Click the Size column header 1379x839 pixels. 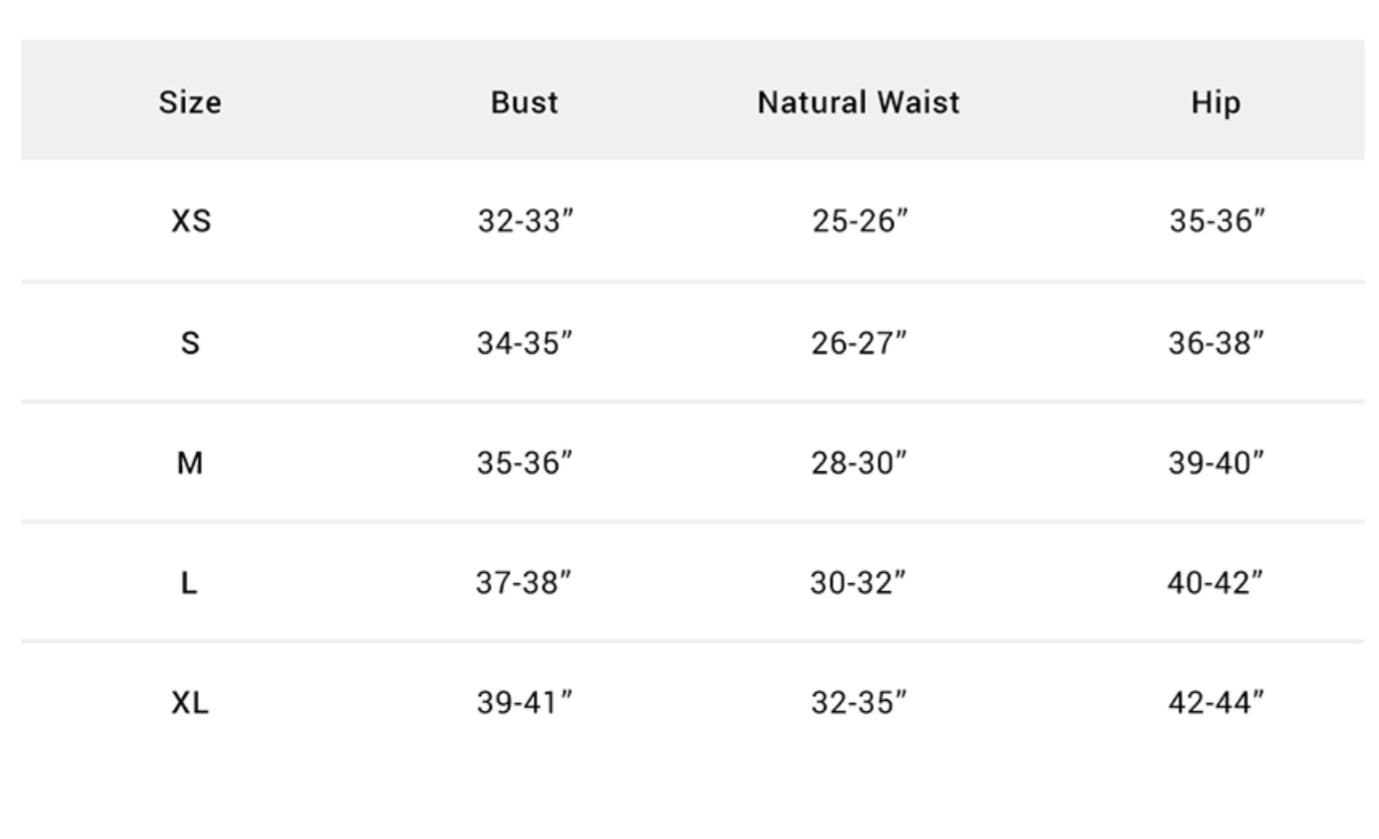click(x=190, y=102)
